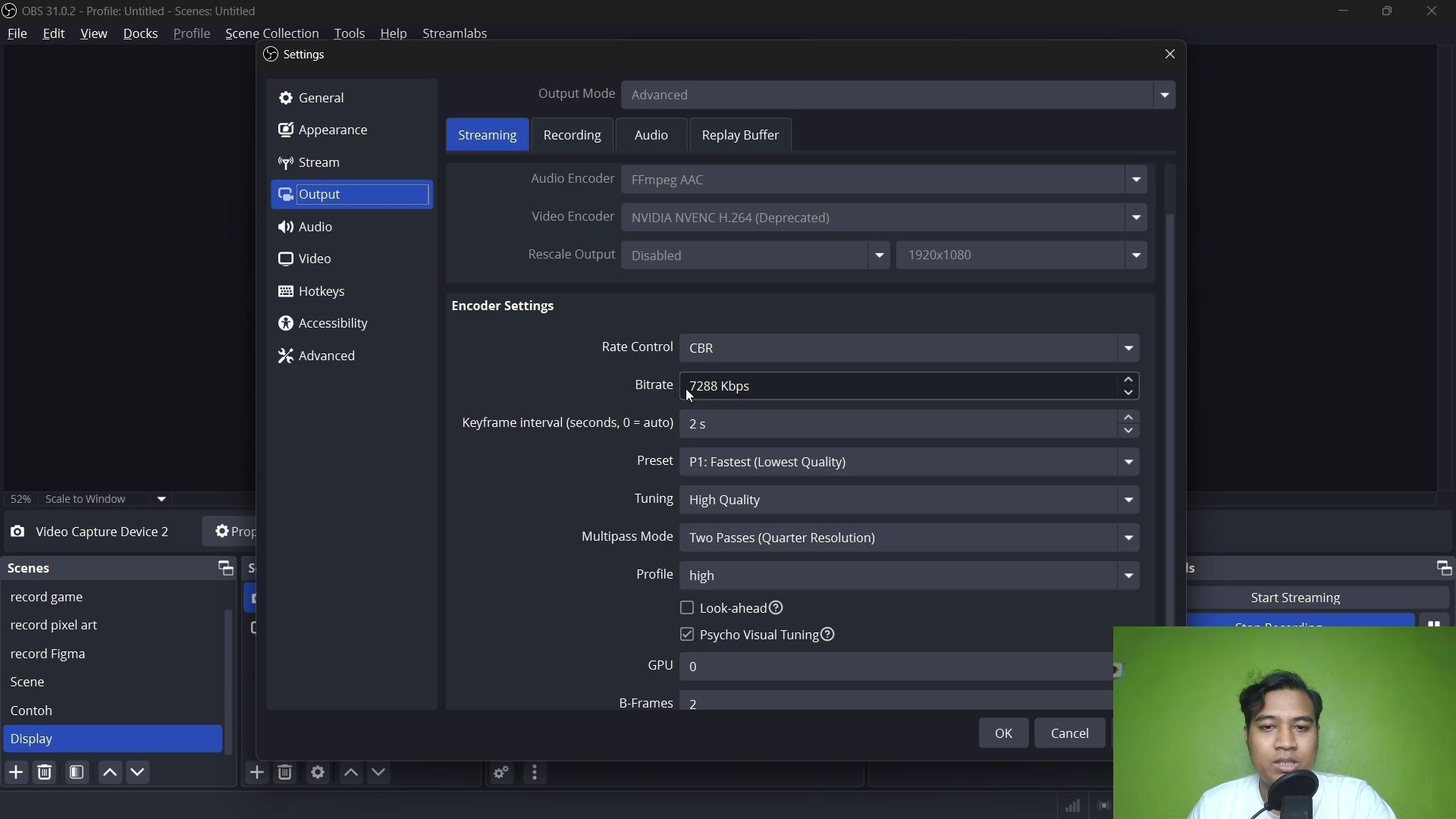The image size is (1456, 819).
Task: Close the Settings dialog
Action: [x=1170, y=55]
